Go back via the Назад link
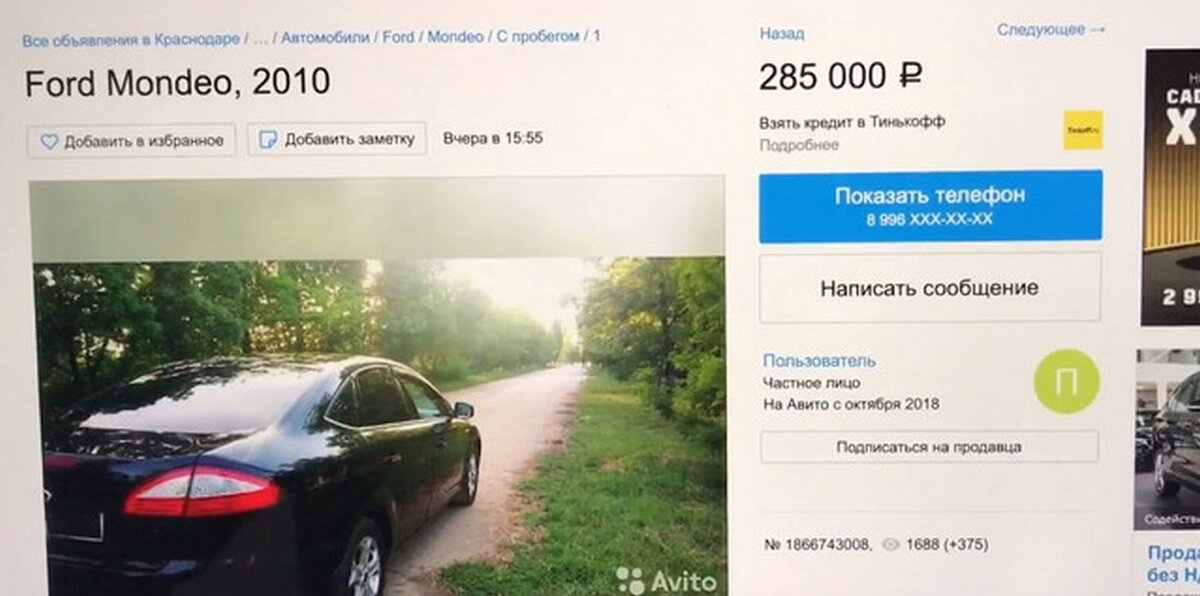The height and width of the screenshot is (596, 1200). click(x=781, y=33)
